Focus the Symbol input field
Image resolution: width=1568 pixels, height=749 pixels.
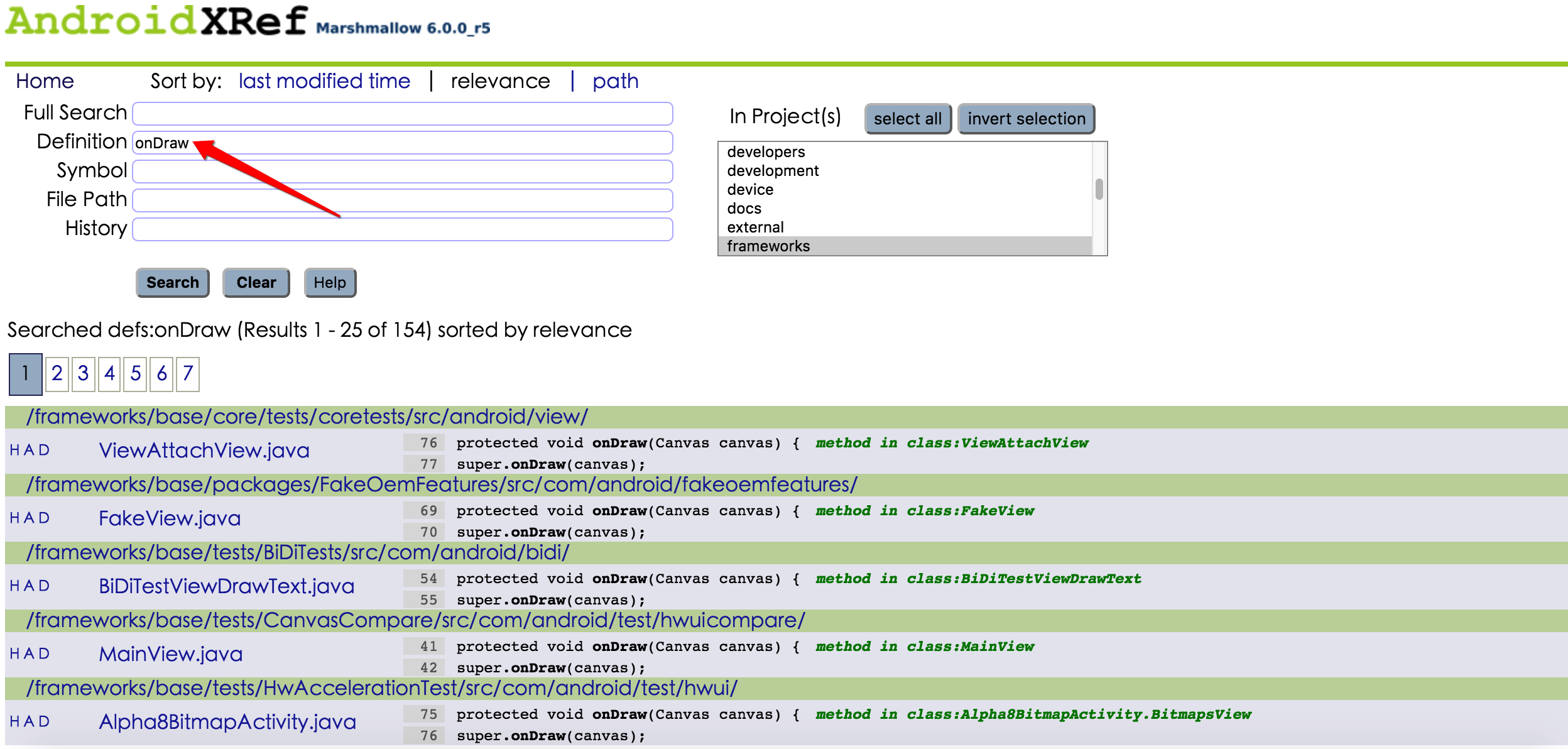pyautogui.click(x=403, y=172)
